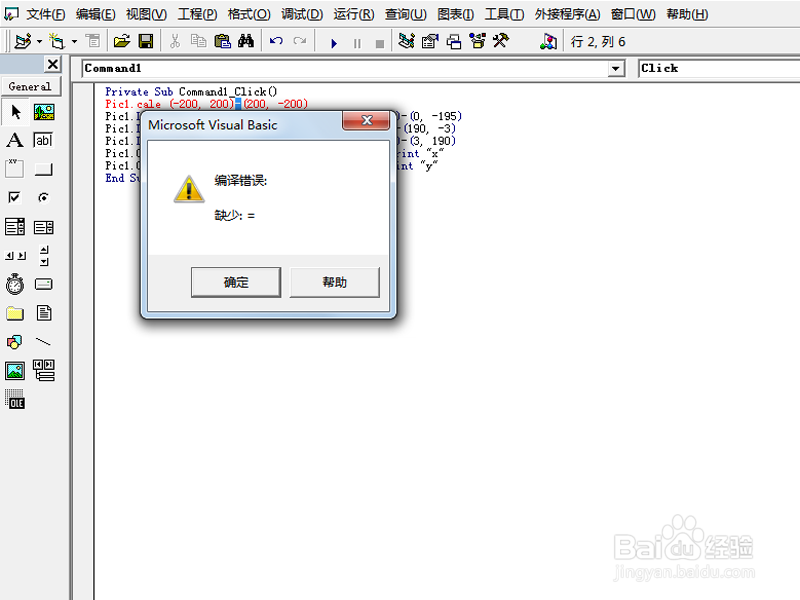Click the Find binoculars icon

(x=246, y=41)
